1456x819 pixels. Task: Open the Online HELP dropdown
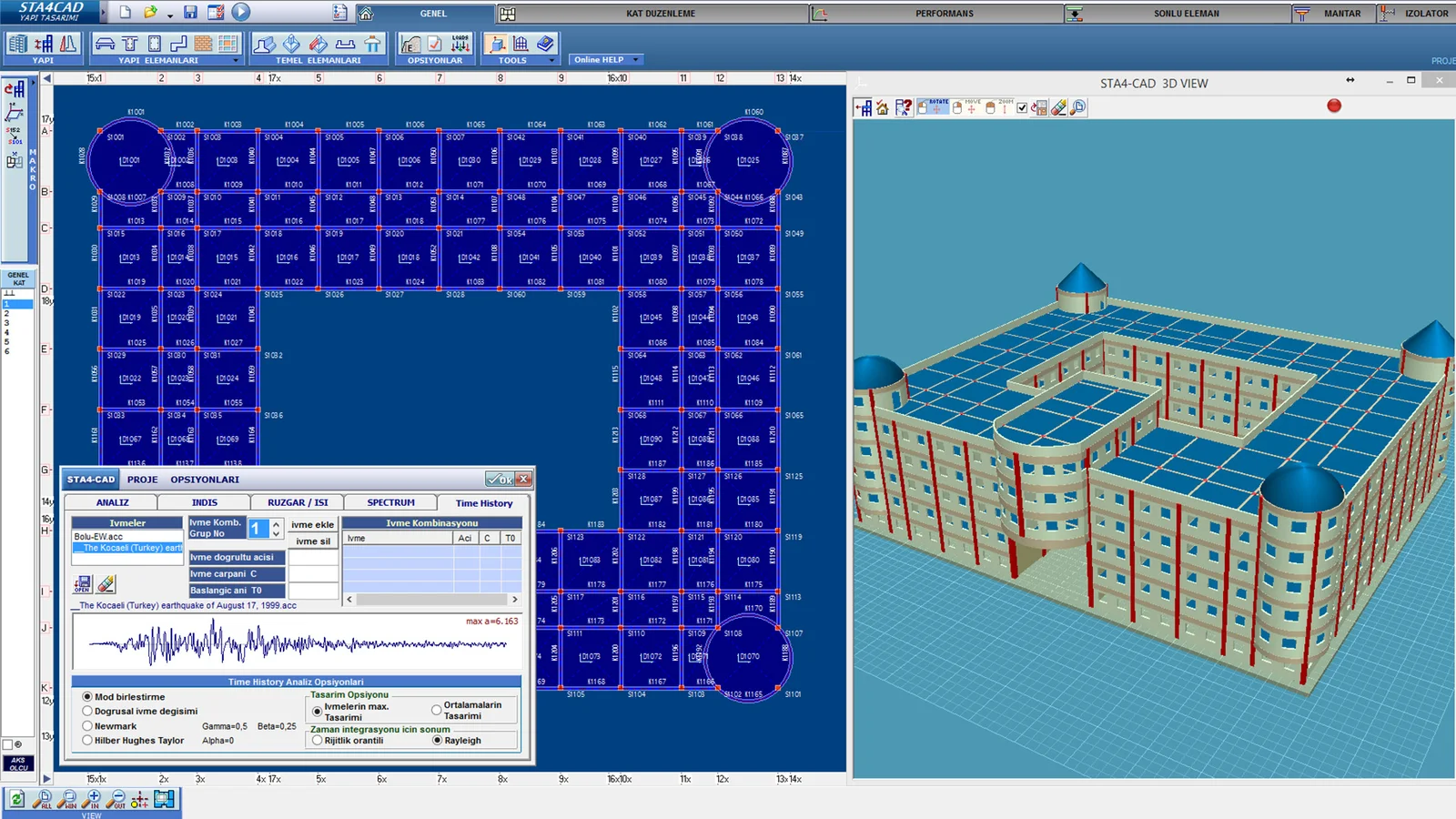point(606,60)
